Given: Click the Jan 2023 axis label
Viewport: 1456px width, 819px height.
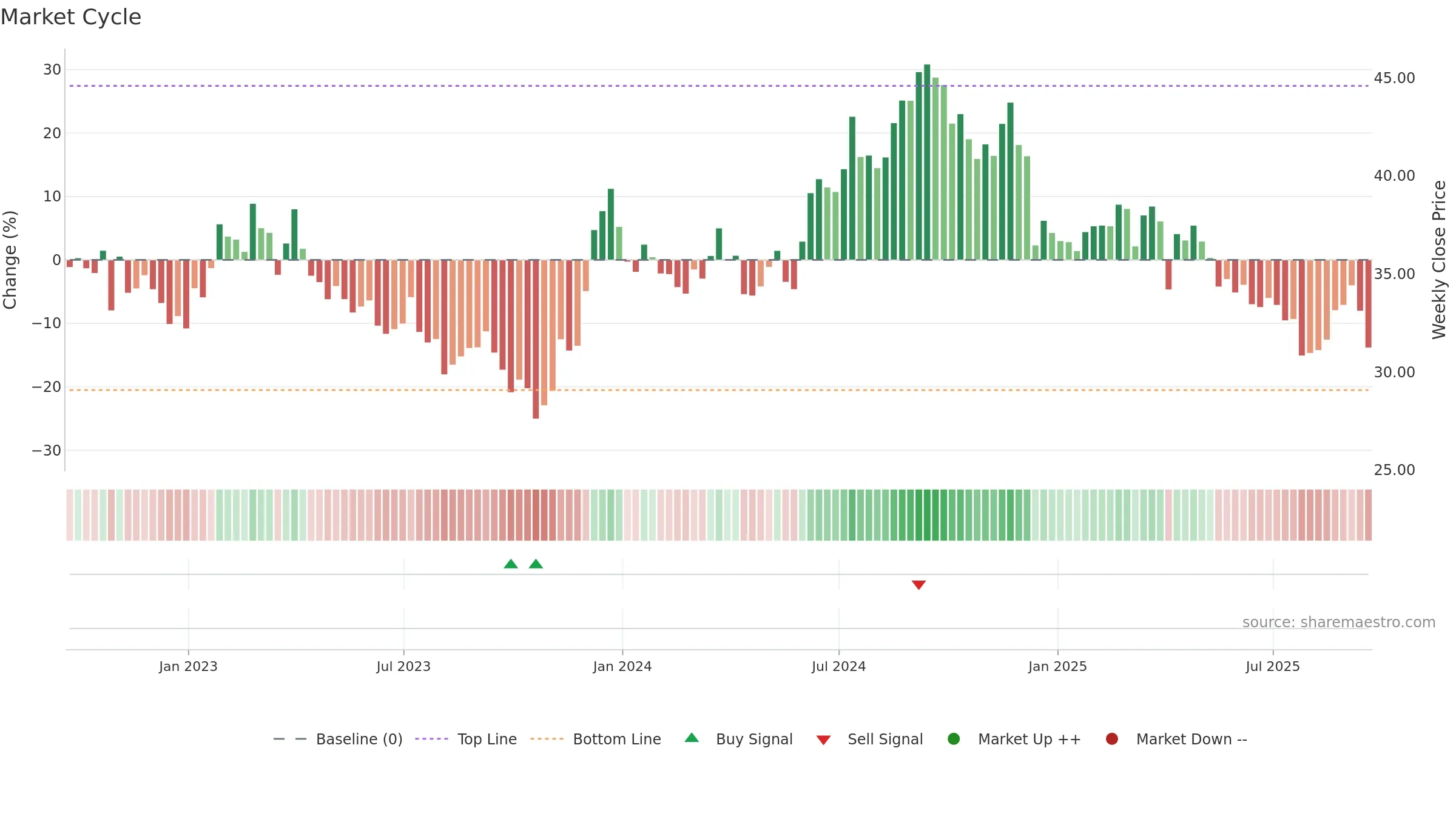Looking at the screenshot, I should tap(188, 667).
